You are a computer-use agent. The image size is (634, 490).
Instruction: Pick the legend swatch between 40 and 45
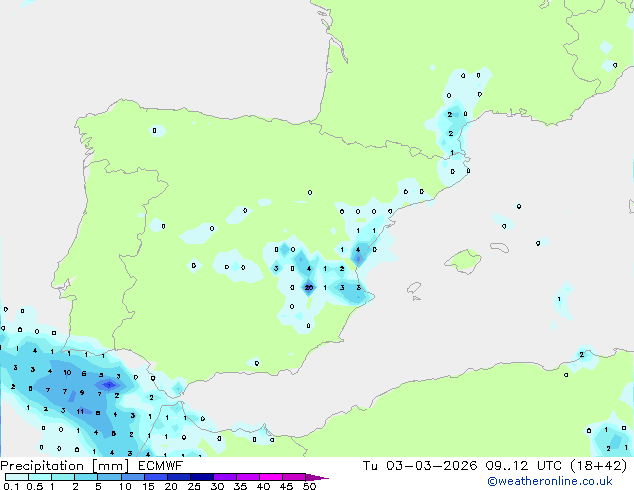pos(271,477)
